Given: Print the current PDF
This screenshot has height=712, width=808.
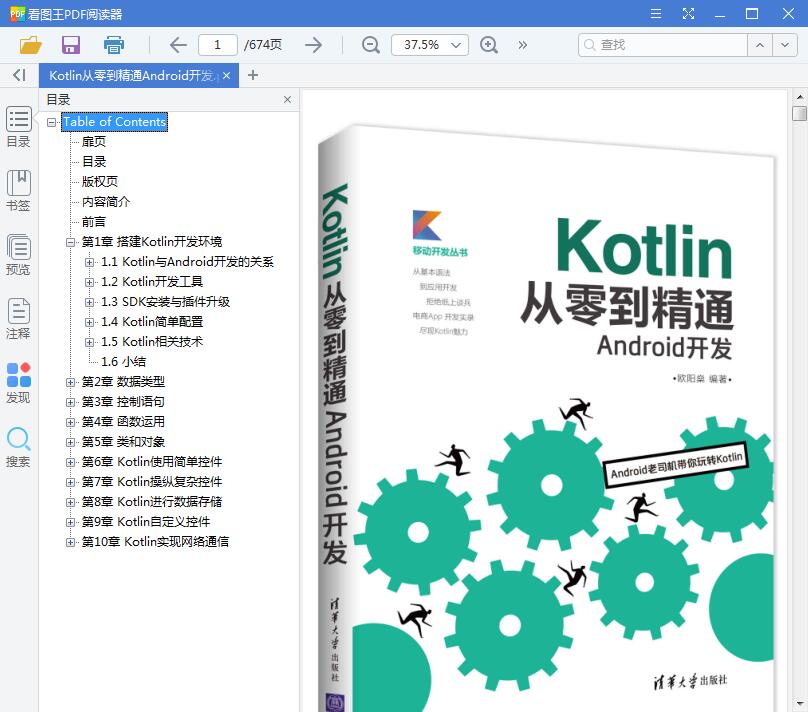Looking at the screenshot, I should click(x=112, y=45).
